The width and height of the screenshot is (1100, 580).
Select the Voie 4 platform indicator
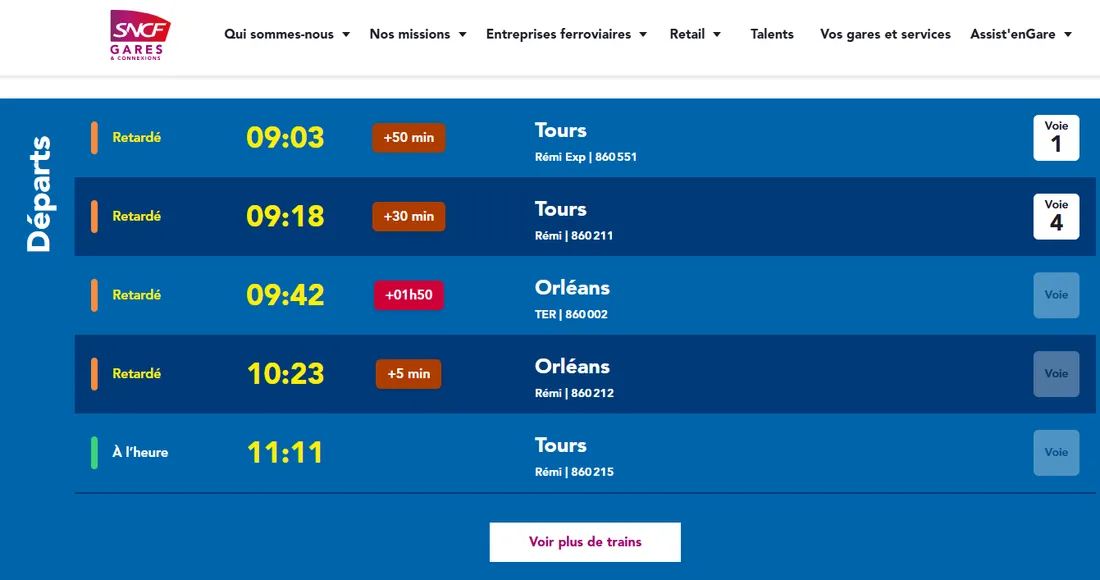[x=1056, y=216]
